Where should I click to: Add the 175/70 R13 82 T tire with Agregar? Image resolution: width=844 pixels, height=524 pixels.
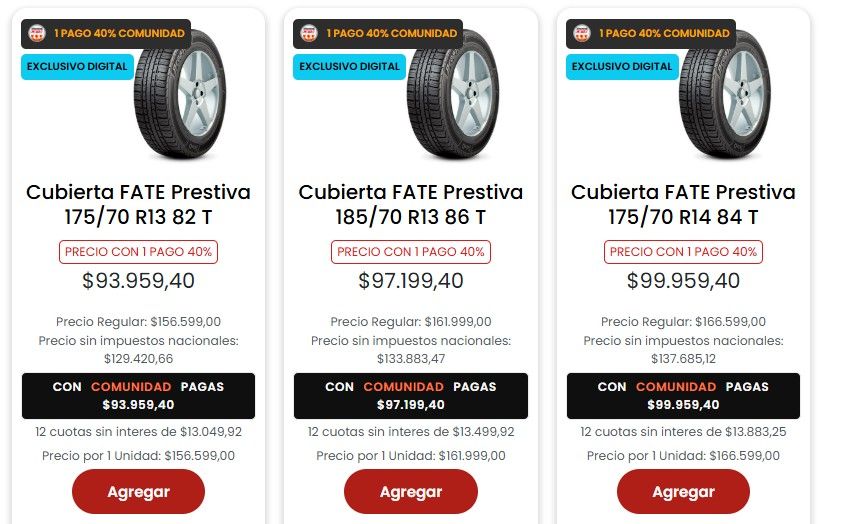point(138,491)
